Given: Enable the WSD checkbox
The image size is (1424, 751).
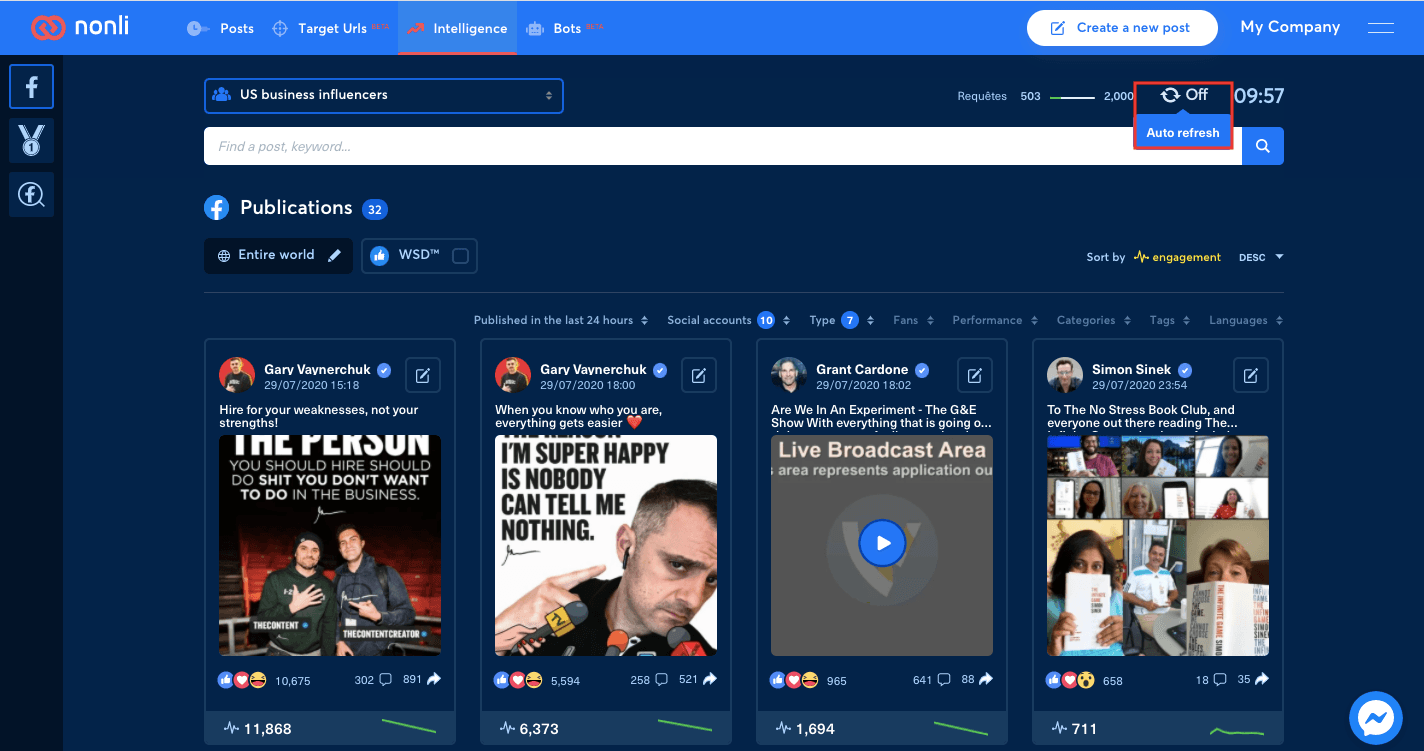Looking at the screenshot, I should coord(460,256).
